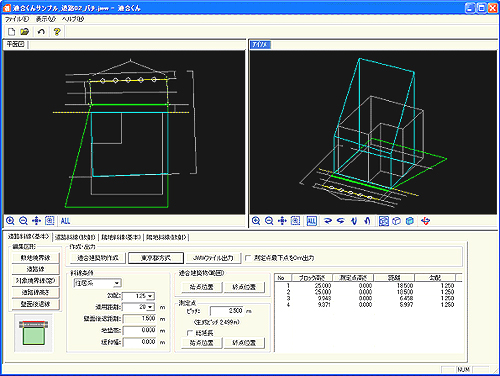
Task: Click the 壁面後退距離 field showing 1.500
Action: tap(139, 319)
